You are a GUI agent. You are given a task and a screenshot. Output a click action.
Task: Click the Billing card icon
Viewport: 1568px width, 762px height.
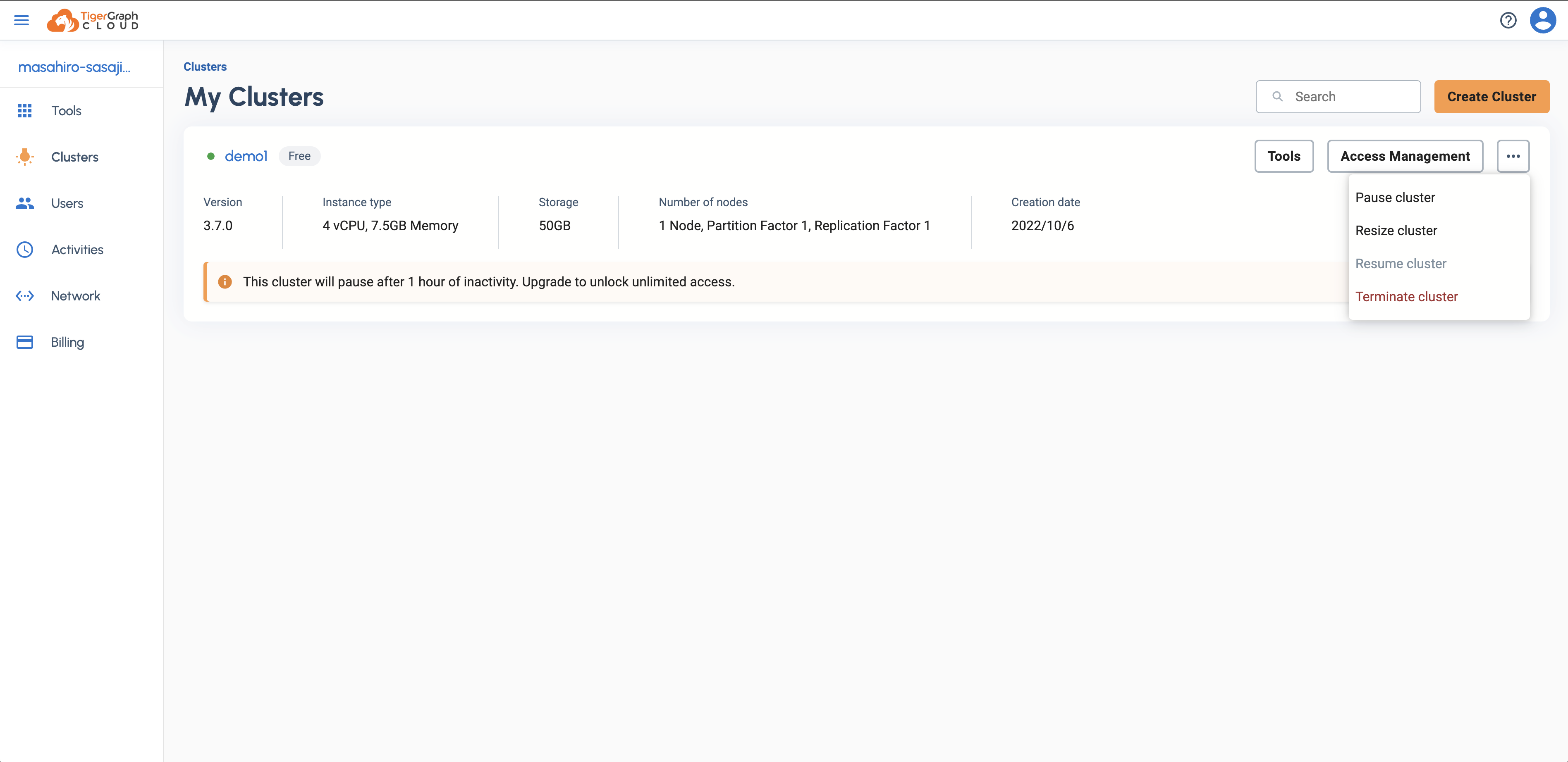pyautogui.click(x=24, y=343)
